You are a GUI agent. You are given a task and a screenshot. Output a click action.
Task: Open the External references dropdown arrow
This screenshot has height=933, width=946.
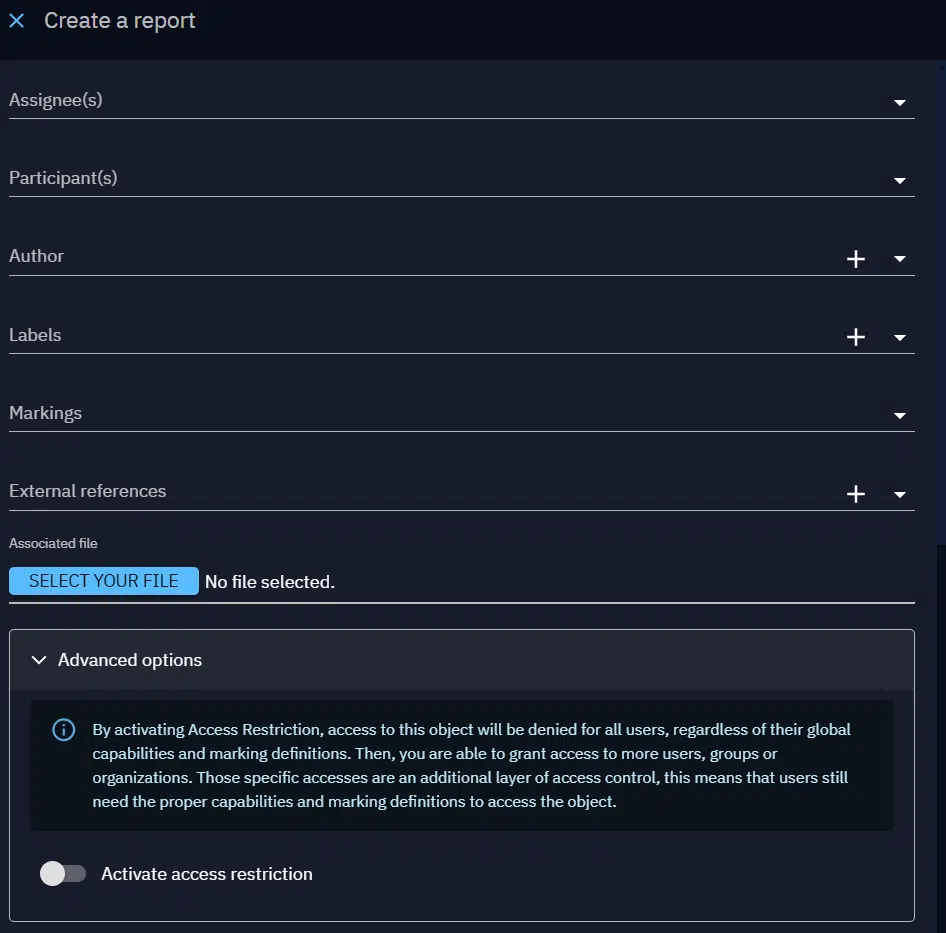pyautogui.click(x=899, y=494)
